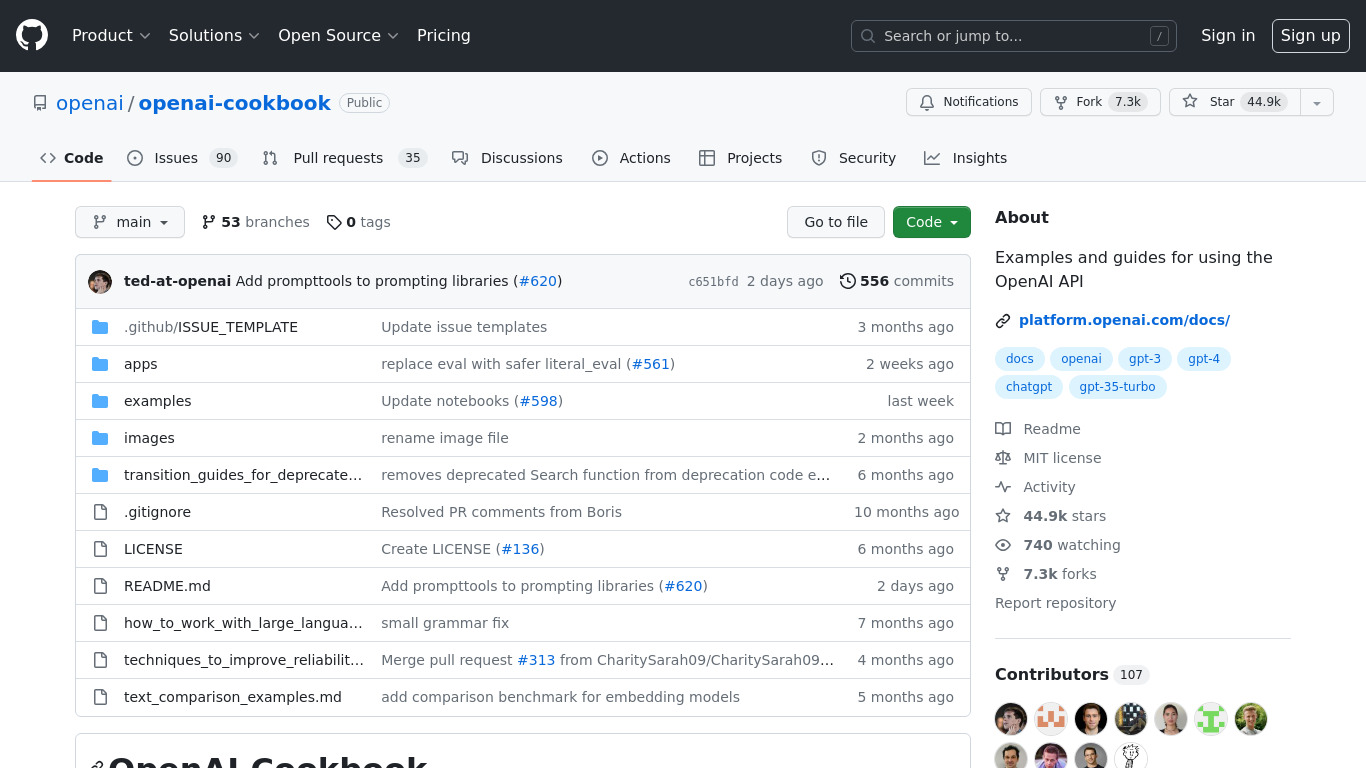Screen dimensions: 1366x768
Task: Click the link icon beside platform.openai.com
Action: pyautogui.click(x=1003, y=321)
